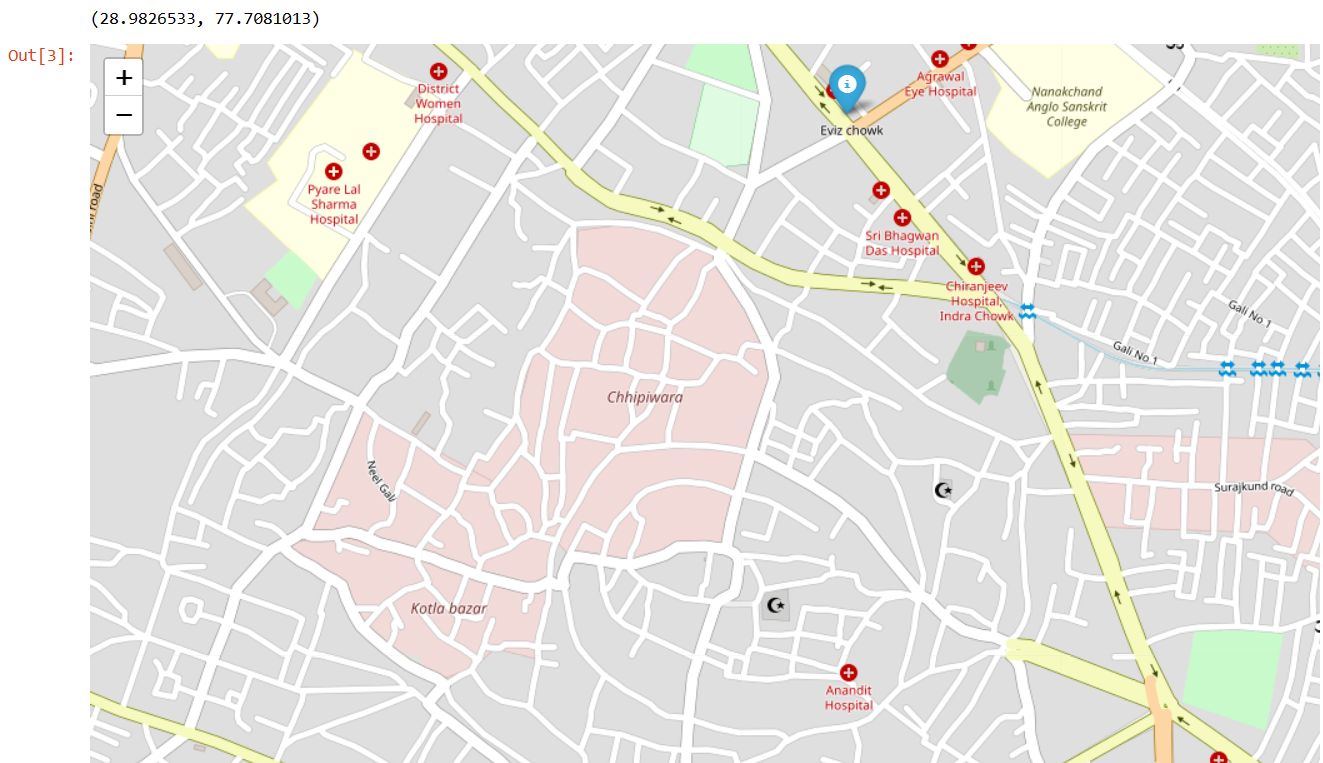The image size is (1323, 763).
Task: Click the Sri Bhagwan Das Hospital icon
Action: [902, 217]
